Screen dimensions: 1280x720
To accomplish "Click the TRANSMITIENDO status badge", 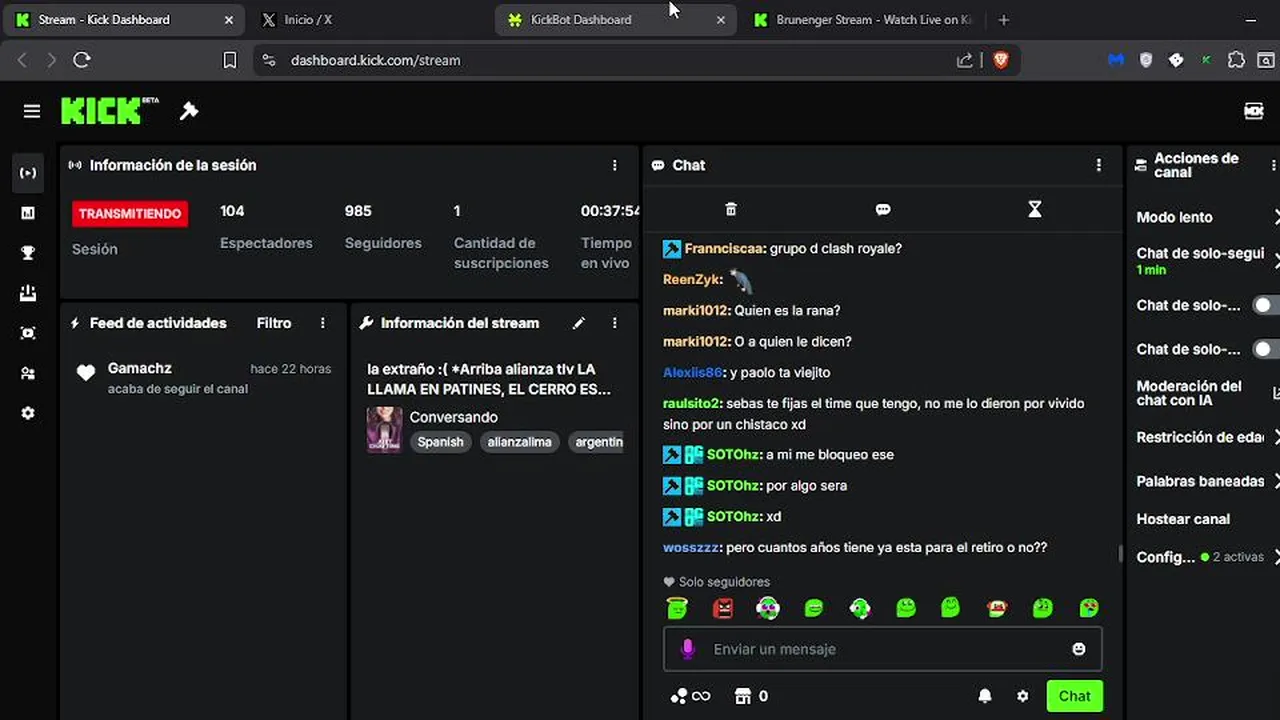I will (x=130, y=213).
